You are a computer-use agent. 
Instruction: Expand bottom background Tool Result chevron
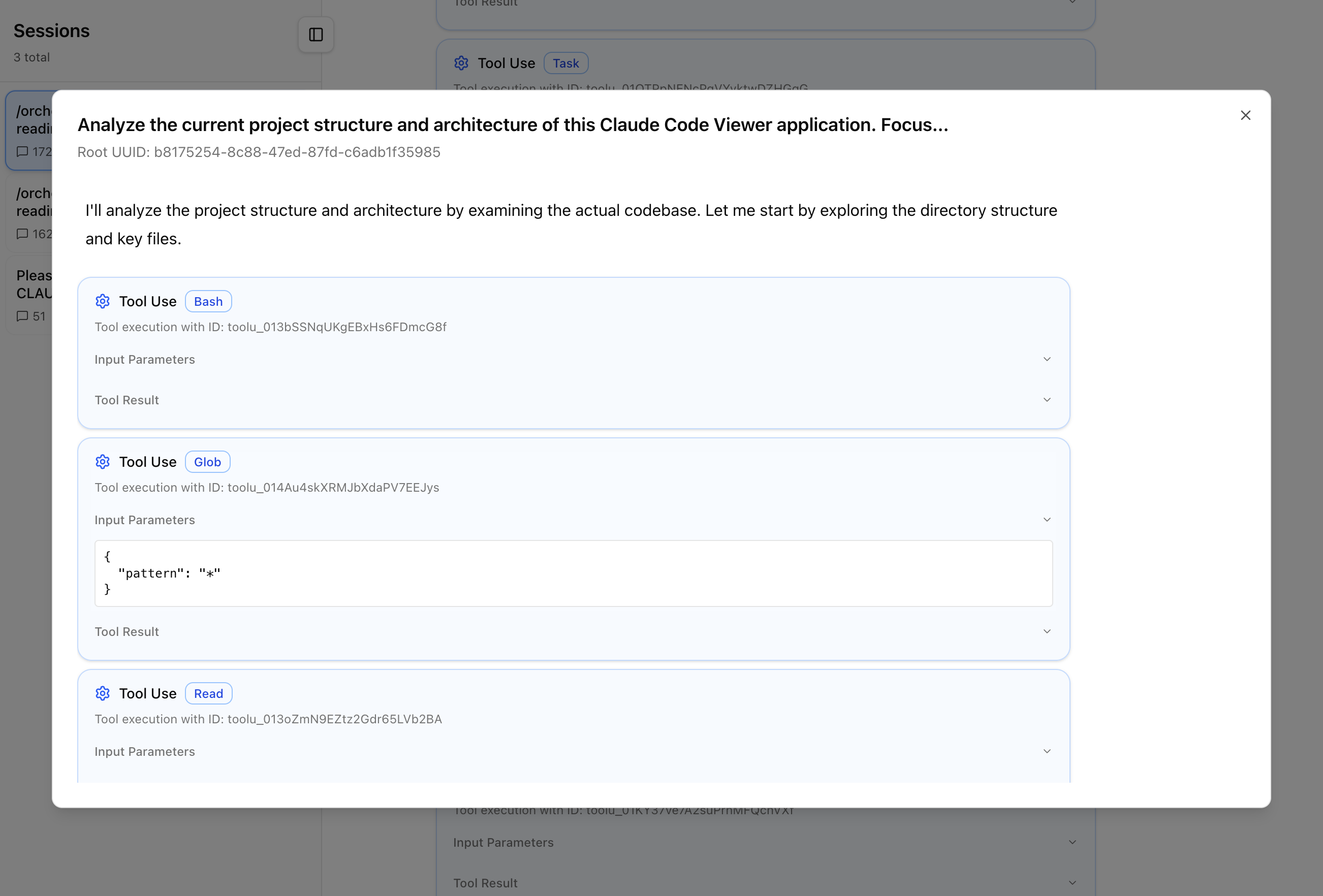pyautogui.click(x=1072, y=883)
